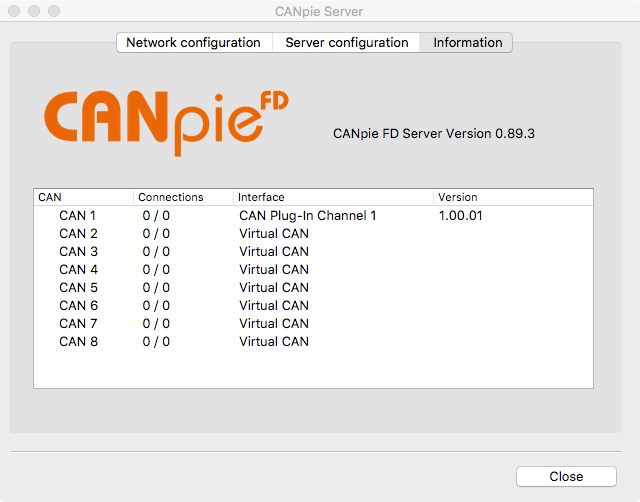Click the Version column header
This screenshot has width=640, height=502.
pyautogui.click(x=513, y=197)
